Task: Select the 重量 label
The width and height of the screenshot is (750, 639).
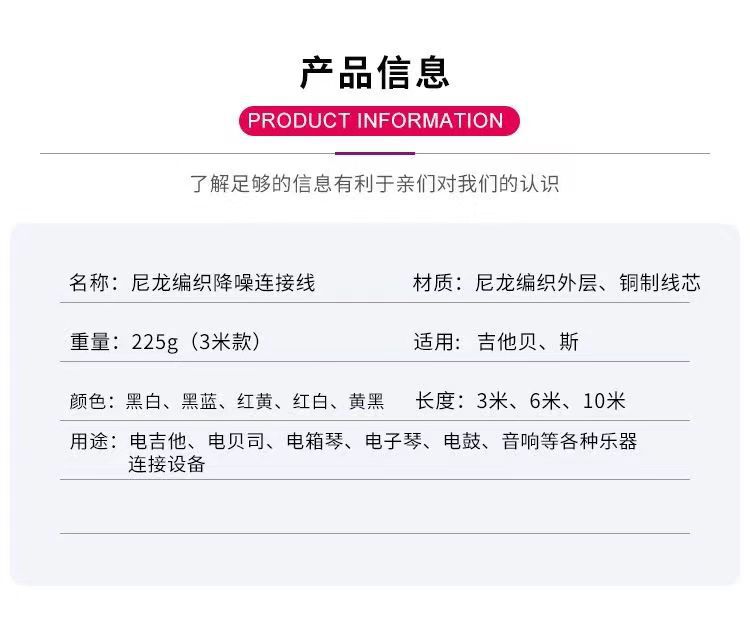Action: coord(90,342)
